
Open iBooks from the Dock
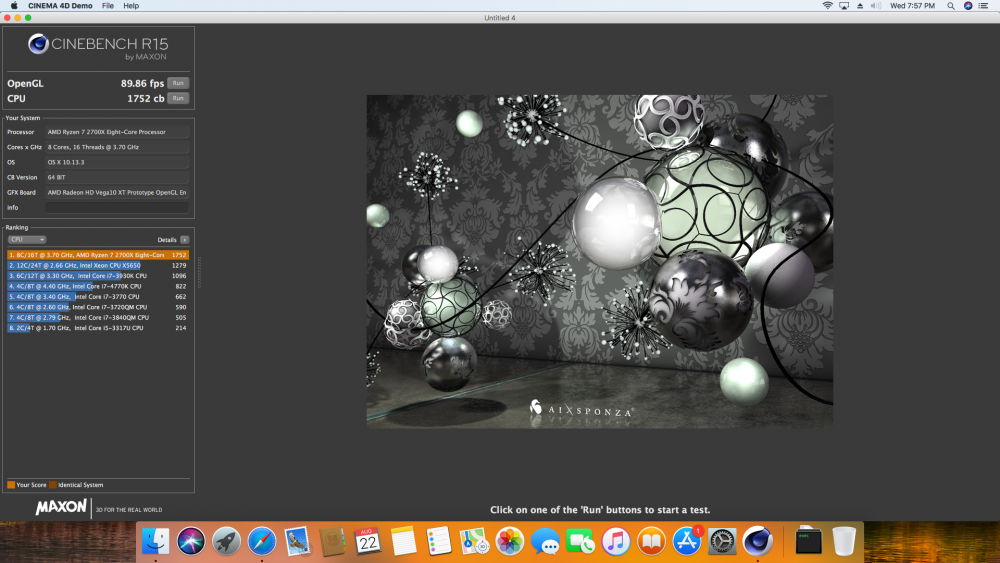[x=651, y=541]
